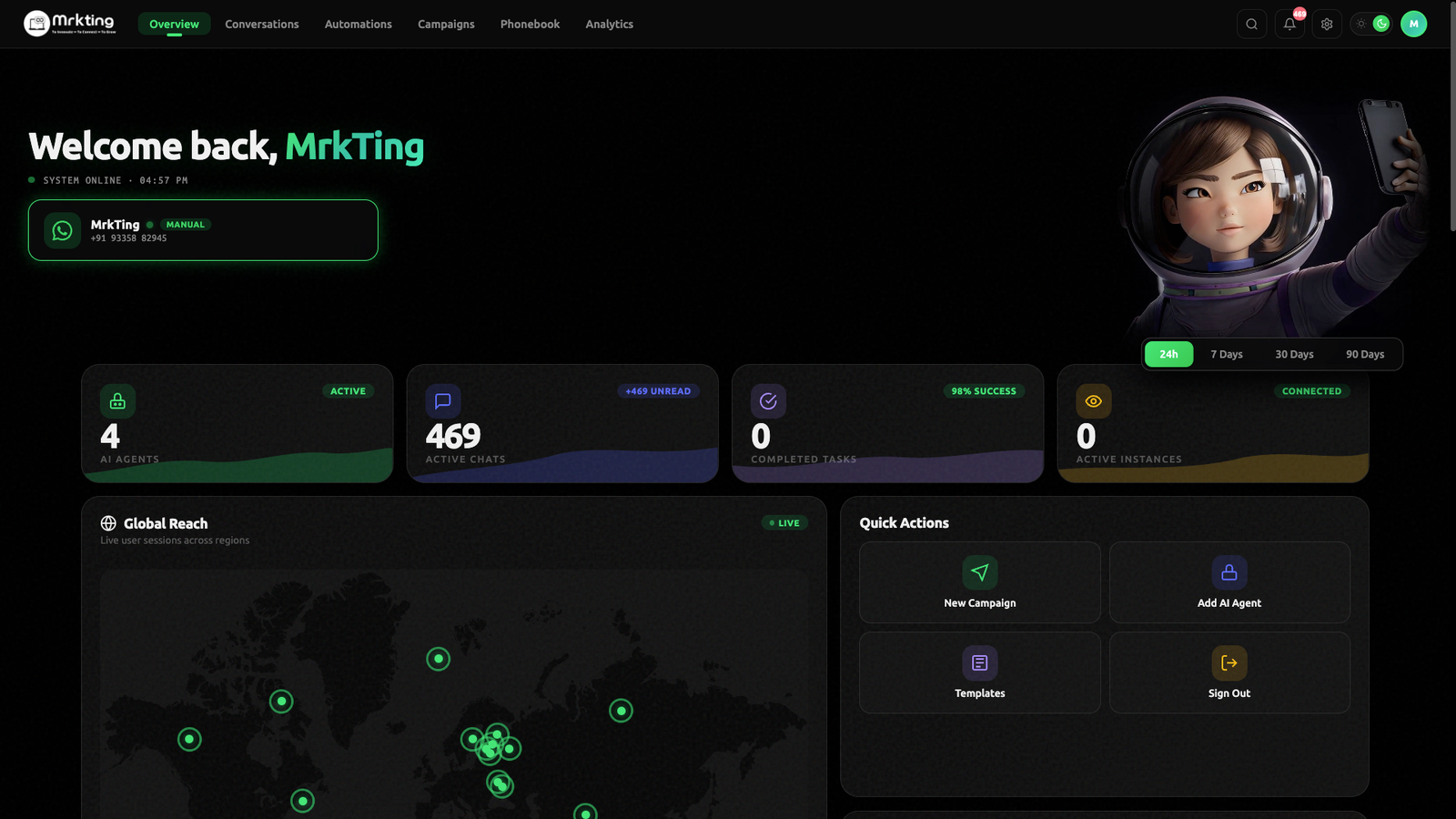Open the Campaigns tab
The height and width of the screenshot is (819, 1456).
coord(446,25)
